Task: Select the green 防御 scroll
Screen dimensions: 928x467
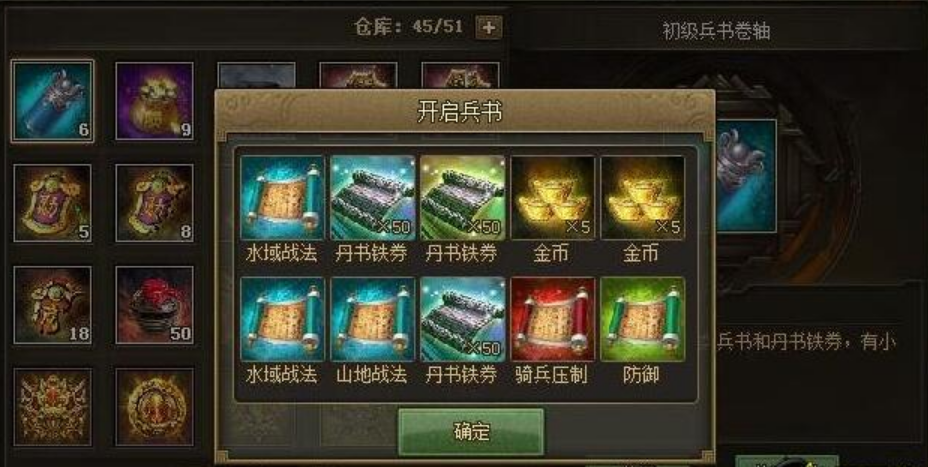Action: point(643,319)
